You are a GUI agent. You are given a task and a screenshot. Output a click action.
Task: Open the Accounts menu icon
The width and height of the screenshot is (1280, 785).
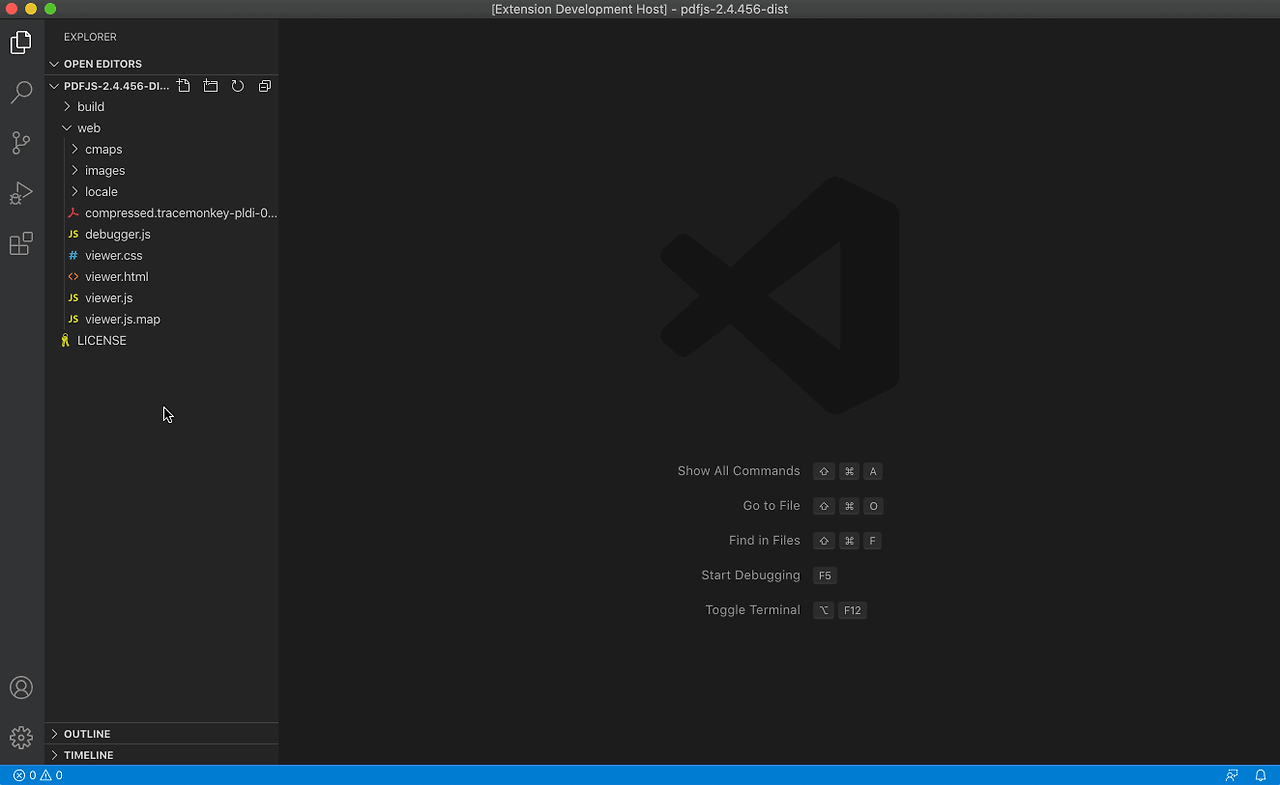click(x=21, y=688)
